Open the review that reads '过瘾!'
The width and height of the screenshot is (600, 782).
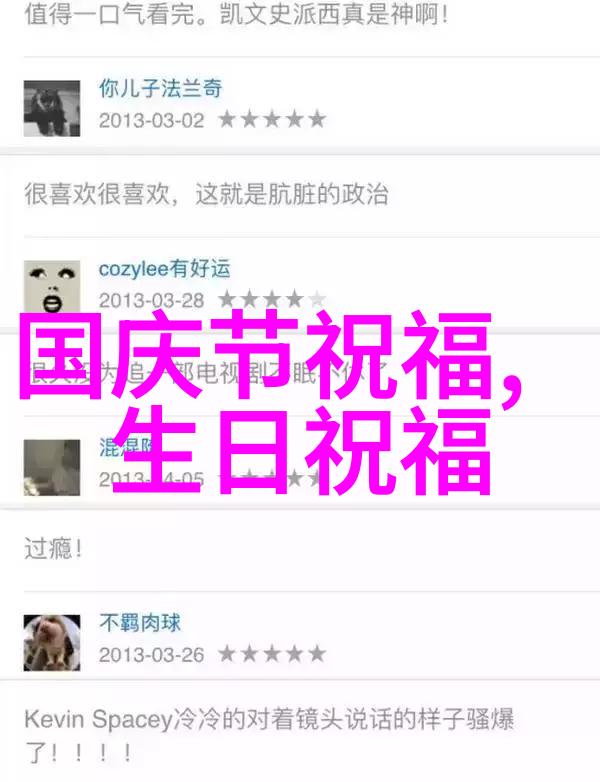pyautogui.click(x=53, y=549)
